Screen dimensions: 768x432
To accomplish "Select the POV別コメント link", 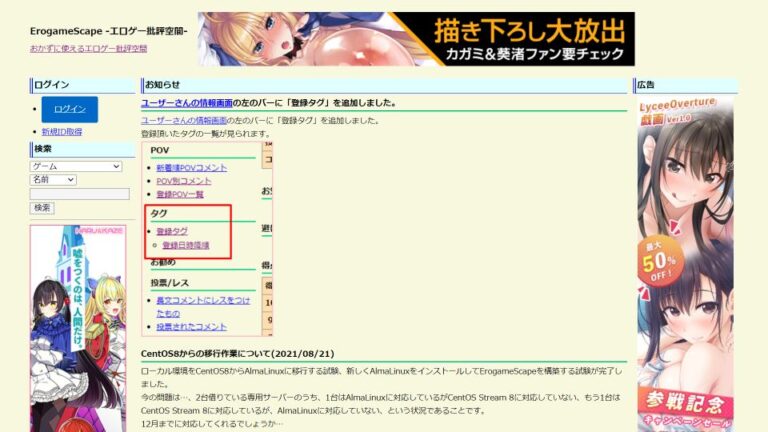I will pos(184,181).
